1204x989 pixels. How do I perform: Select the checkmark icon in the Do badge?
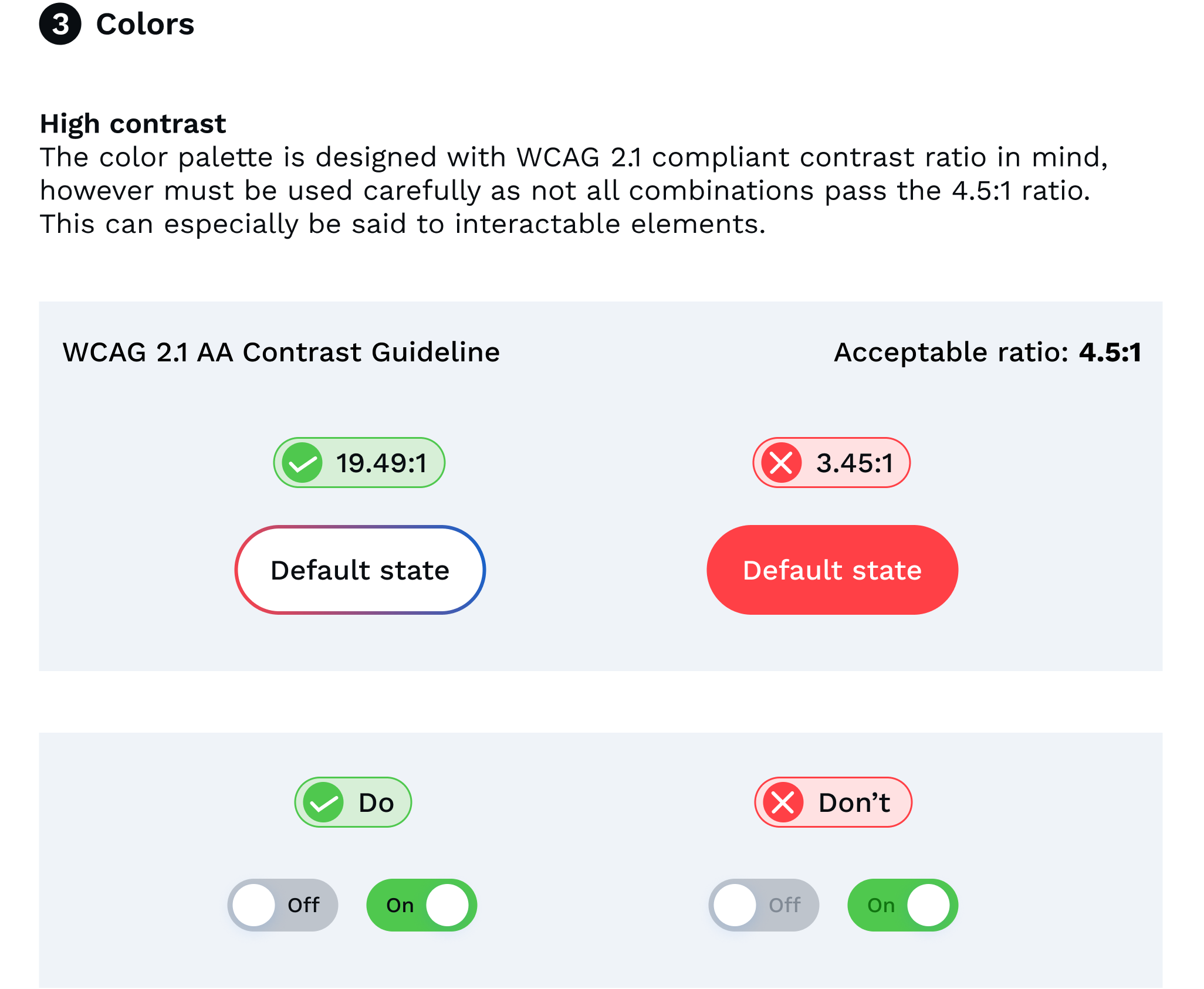coord(324,802)
